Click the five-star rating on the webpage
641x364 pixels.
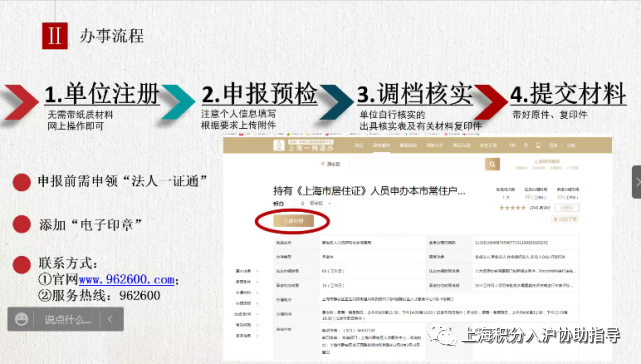pyautogui.click(x=512, y=208)
